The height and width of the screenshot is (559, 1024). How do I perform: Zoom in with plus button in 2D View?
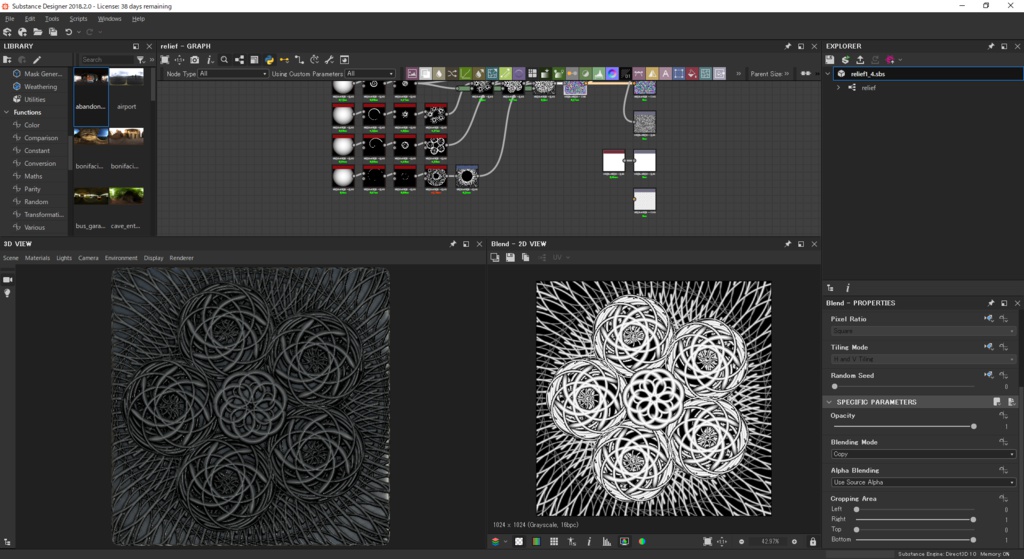point(794,541)
